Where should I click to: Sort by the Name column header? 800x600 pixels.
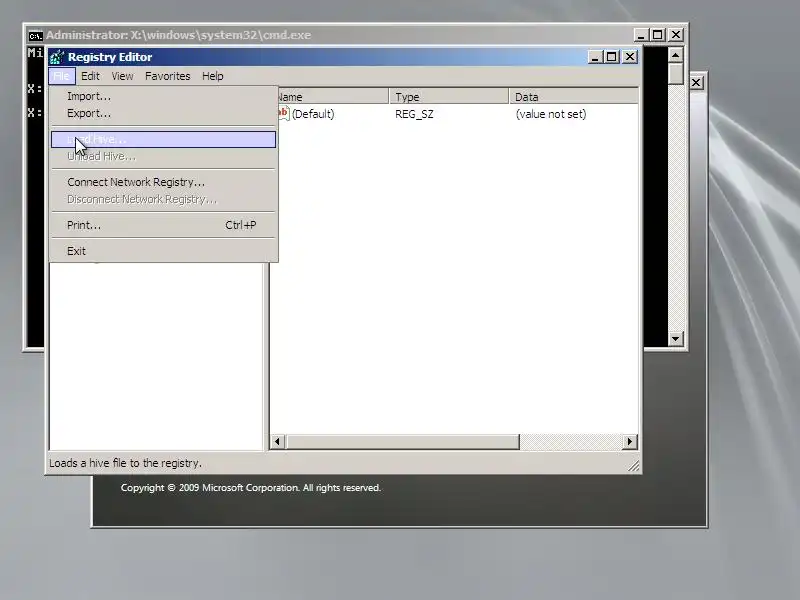[x=333, y=96]
